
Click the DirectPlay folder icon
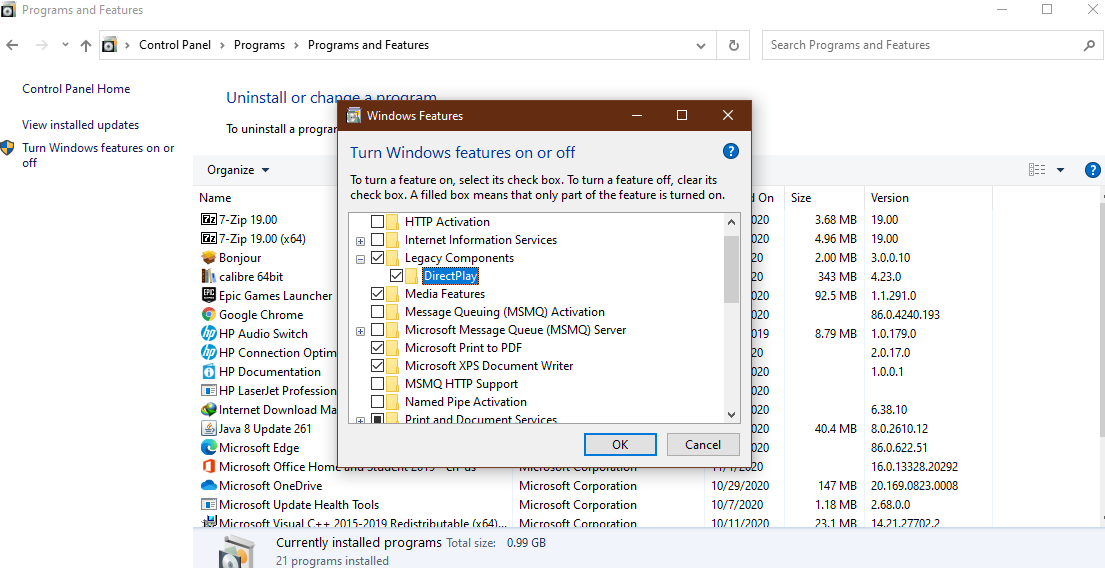coord(412,276)
